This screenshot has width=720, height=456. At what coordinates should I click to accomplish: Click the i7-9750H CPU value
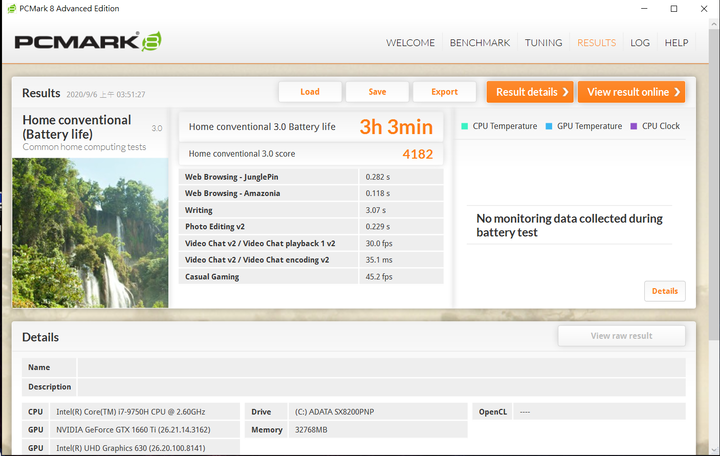[130, 412]
